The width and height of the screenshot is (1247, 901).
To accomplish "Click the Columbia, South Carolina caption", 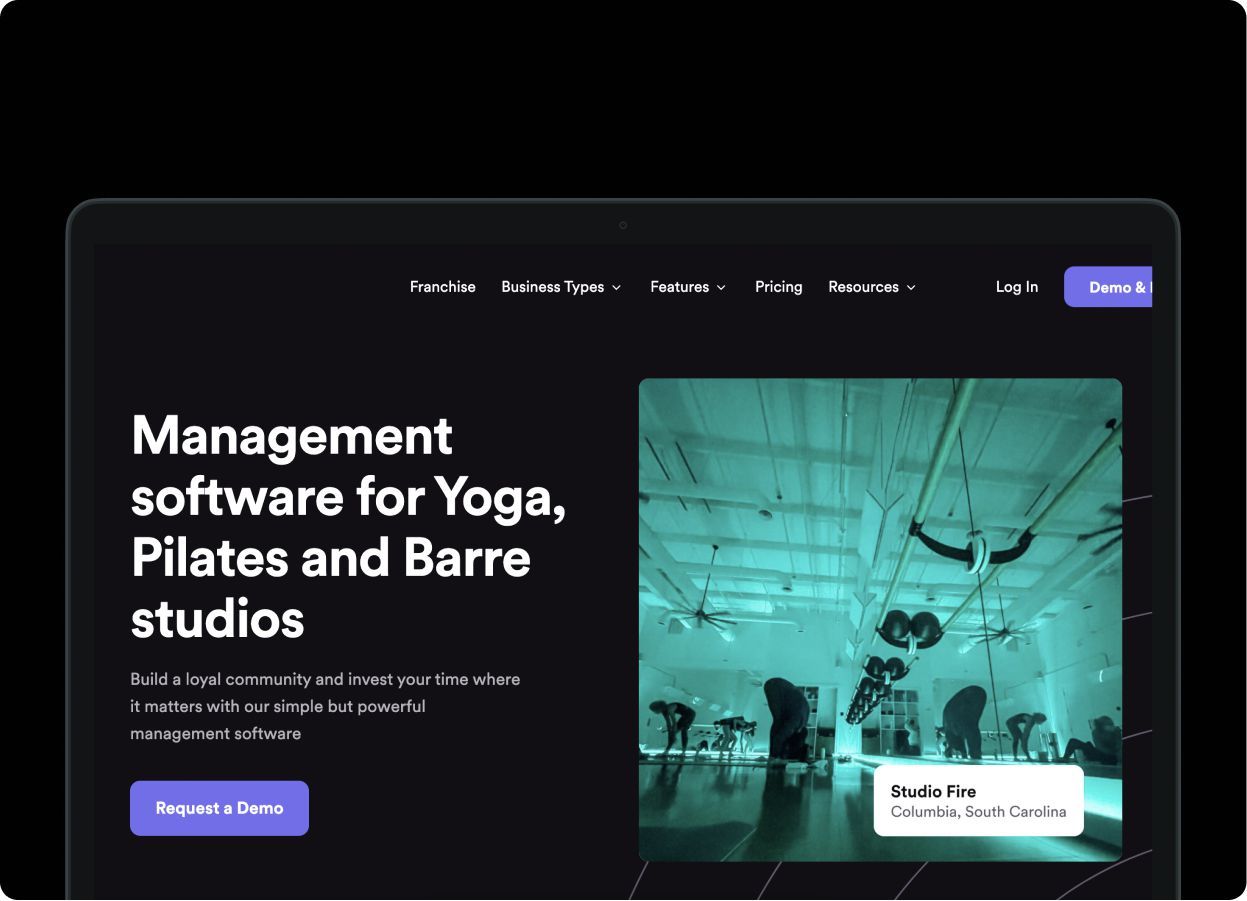I will (x=978, y=812).
